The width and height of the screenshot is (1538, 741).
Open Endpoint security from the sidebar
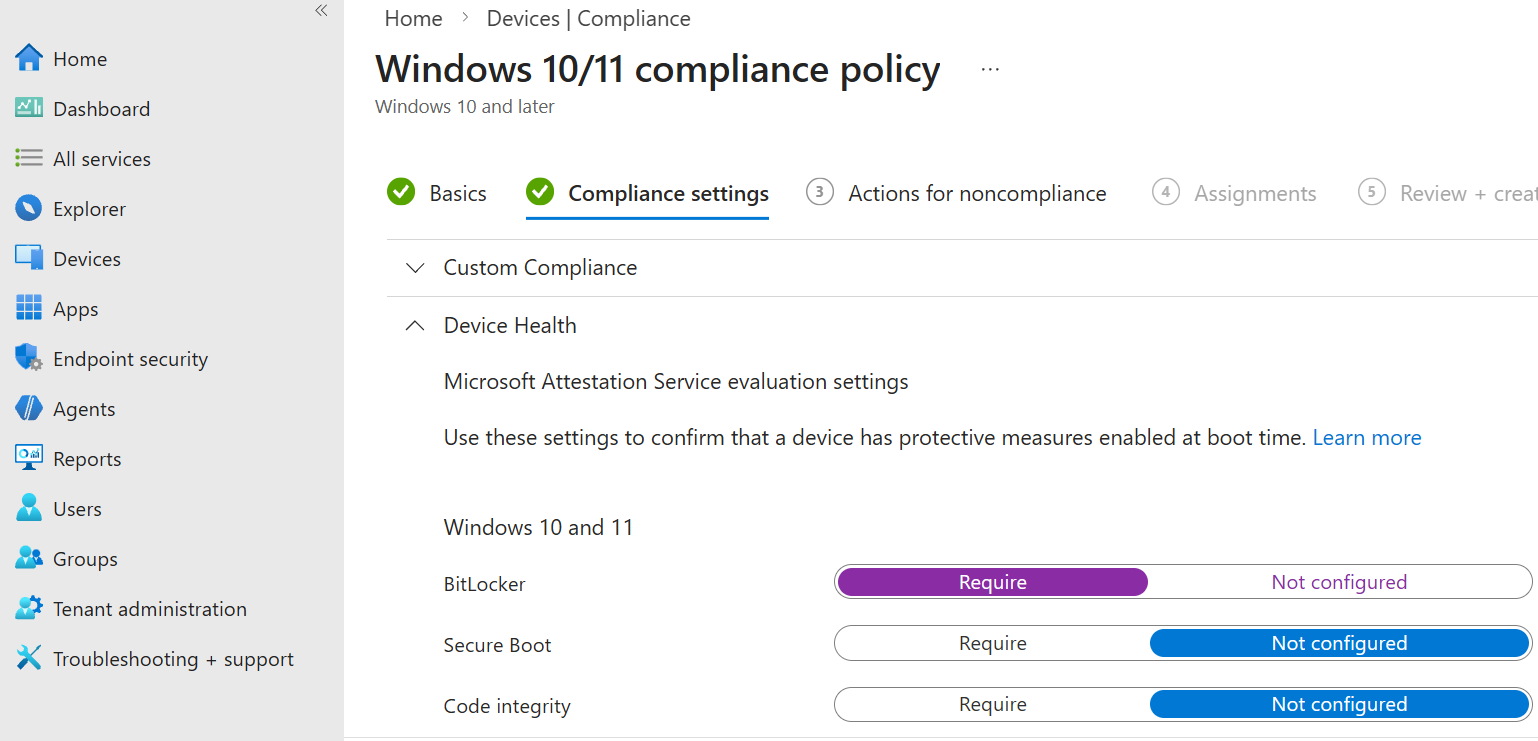click(x=131, y=358)
